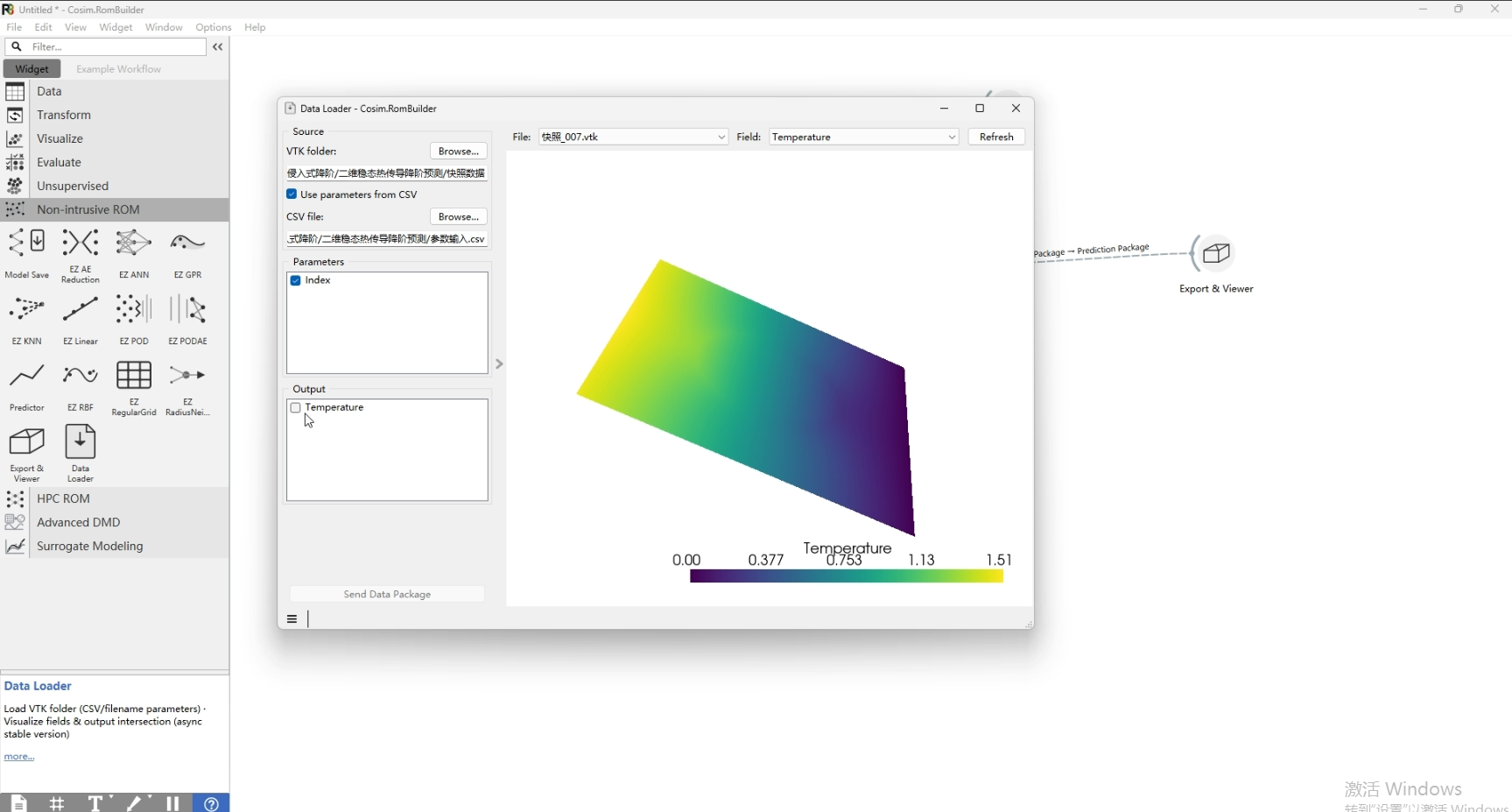The width and height of the screenshot is (1512, 812).
Task: Expand the Unsupervised category
Action: pos(115,186)
